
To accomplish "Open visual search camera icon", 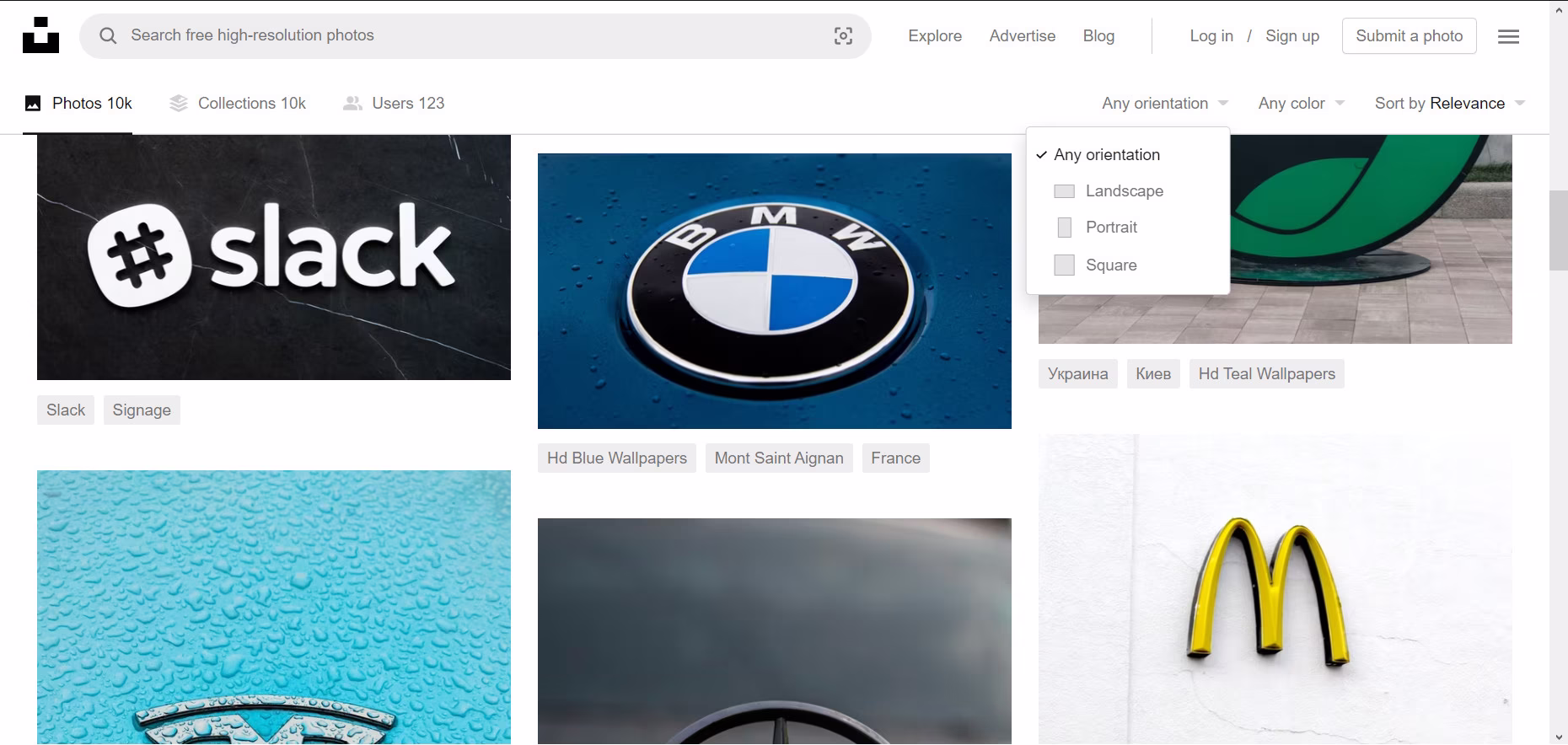I will [843, 35].
